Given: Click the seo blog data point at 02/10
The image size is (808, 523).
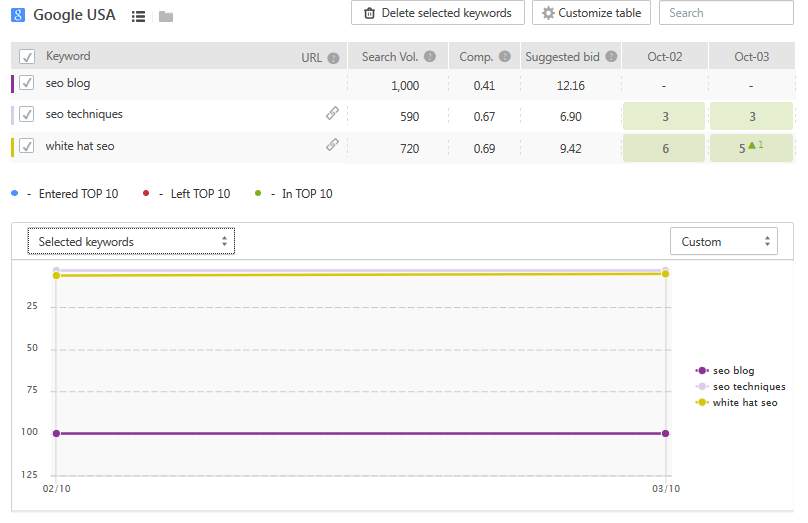Looking at the screenshot, I should point(56,433).
